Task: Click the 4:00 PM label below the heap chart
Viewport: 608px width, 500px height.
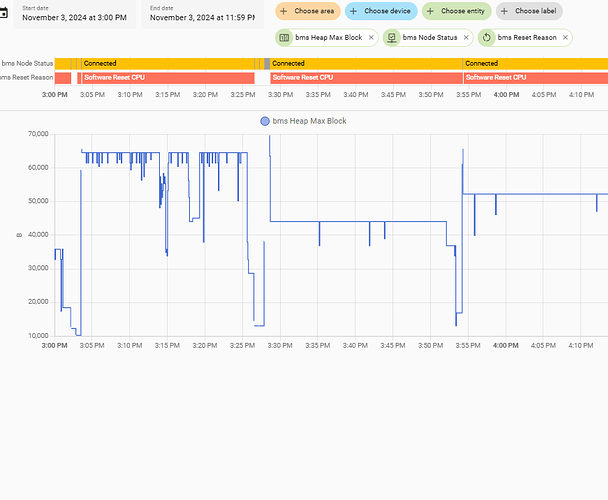Action: pyautogui.click(x=506, y=346)
